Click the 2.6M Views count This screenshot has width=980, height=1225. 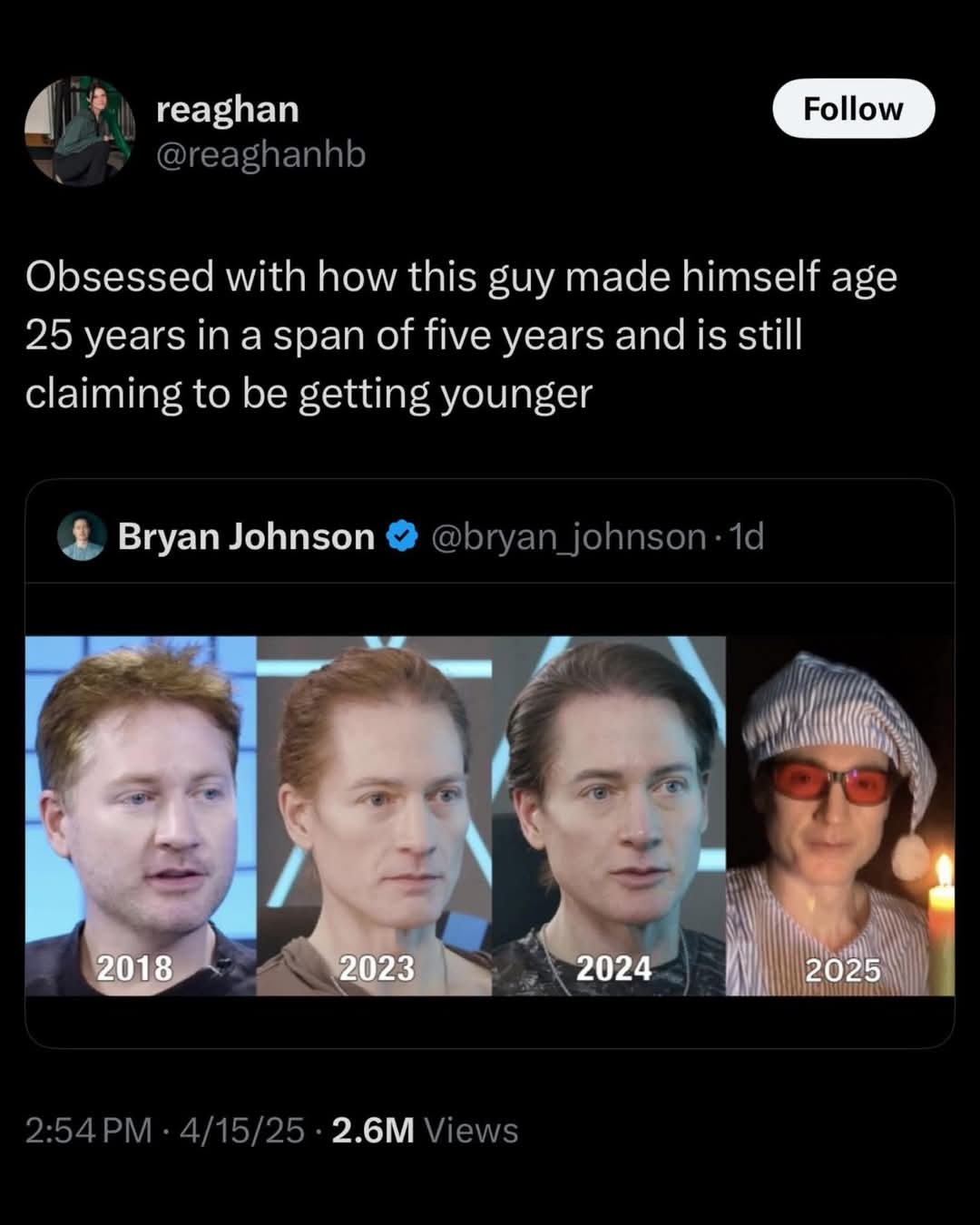pos(425,1131)
